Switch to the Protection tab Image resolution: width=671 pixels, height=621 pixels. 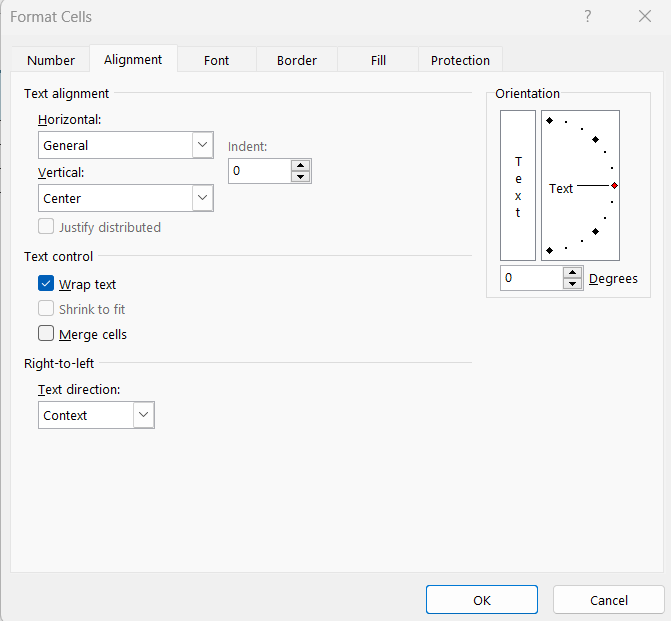[460, 60]
